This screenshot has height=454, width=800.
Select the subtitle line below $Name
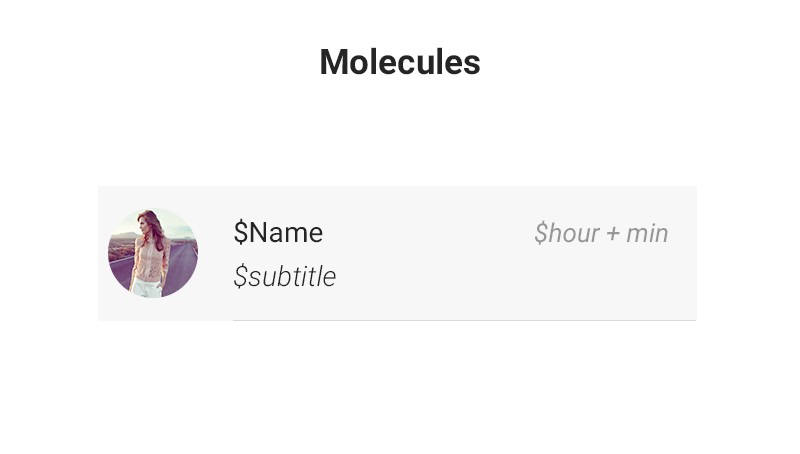pos(284,277)
